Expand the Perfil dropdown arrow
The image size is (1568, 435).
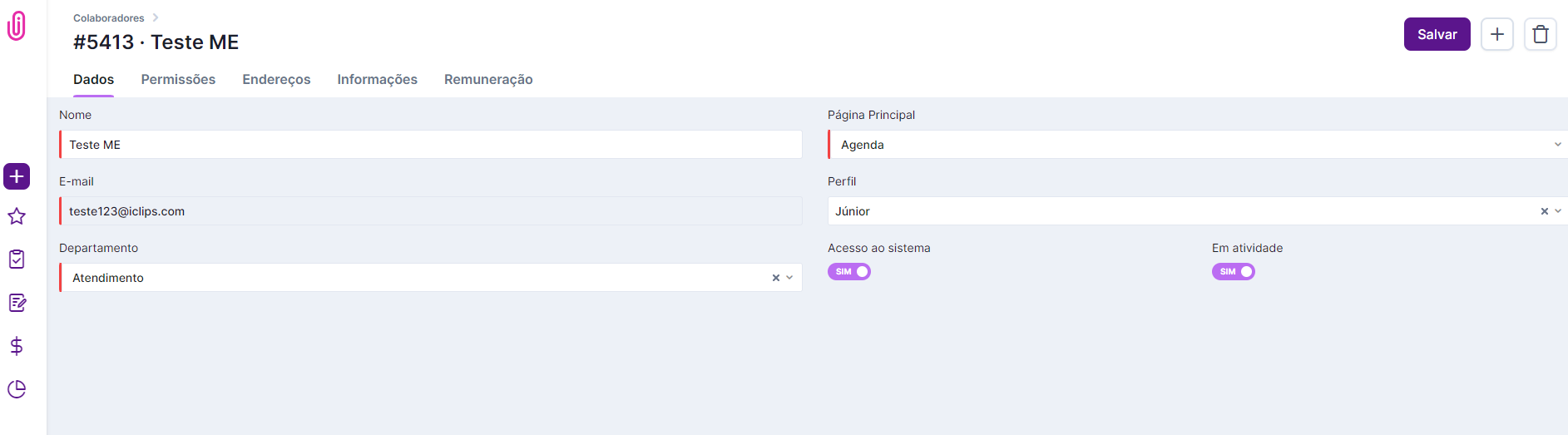pyautogui.click(x=1558, y=211)
